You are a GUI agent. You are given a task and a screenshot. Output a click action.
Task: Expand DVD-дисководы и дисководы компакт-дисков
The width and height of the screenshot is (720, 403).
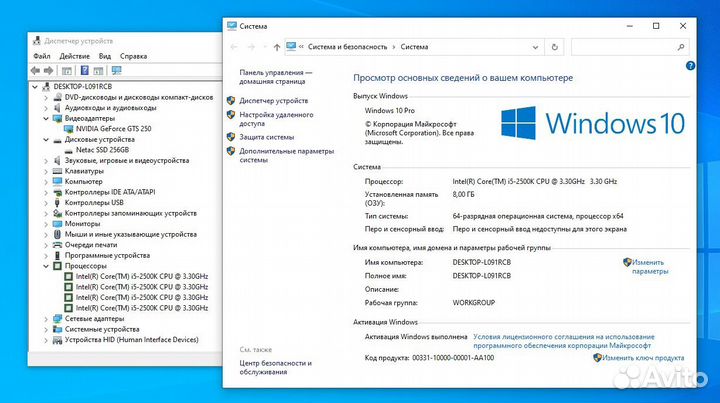[x=46, y=97]
